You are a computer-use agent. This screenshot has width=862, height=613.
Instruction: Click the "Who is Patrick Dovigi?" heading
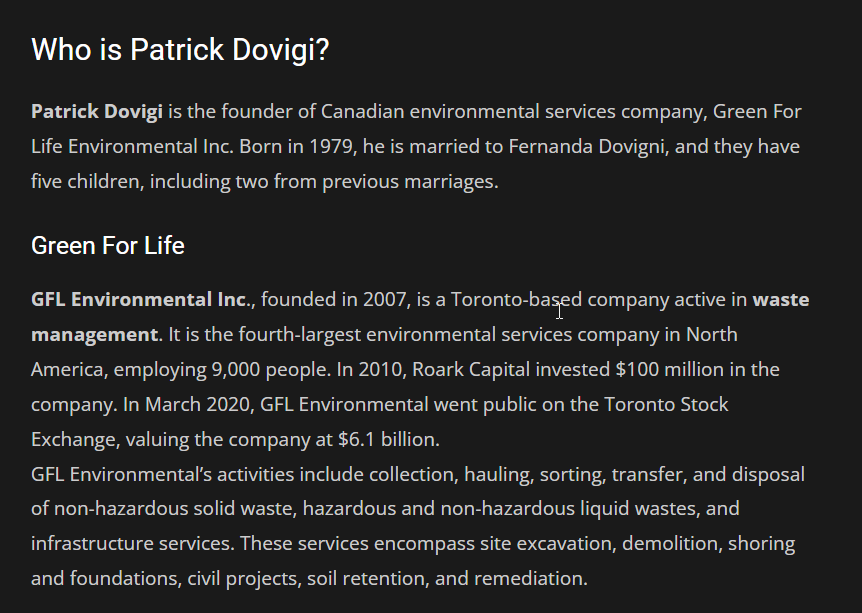point(180,49)
